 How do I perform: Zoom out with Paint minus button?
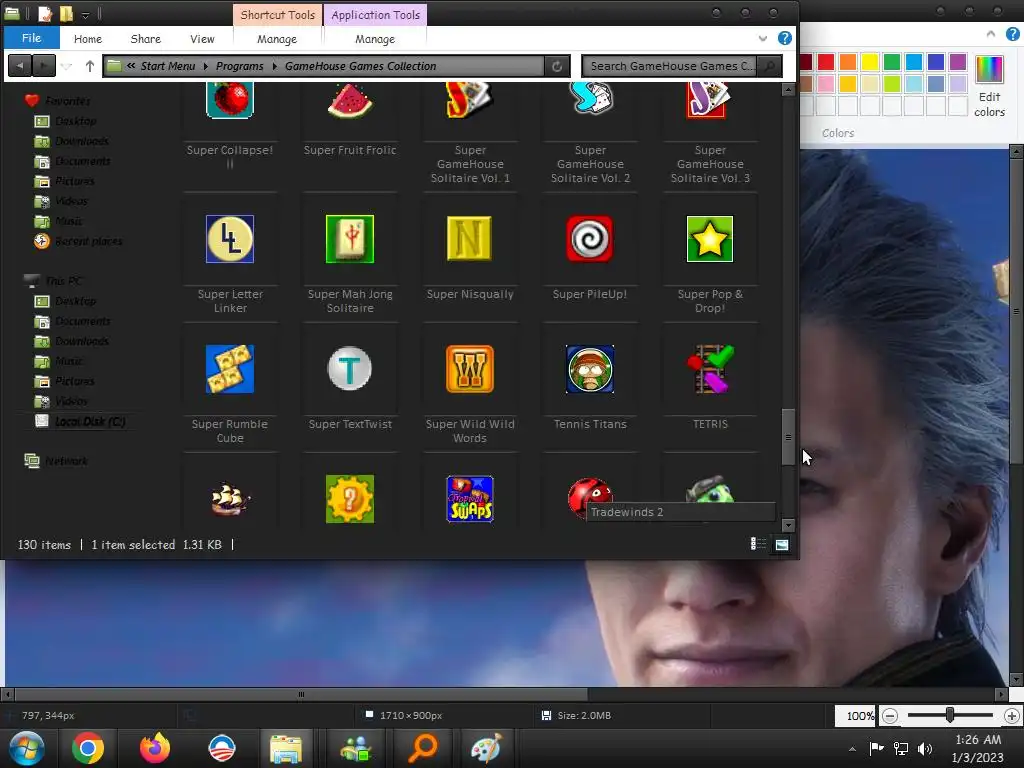[x=889, y=716]
